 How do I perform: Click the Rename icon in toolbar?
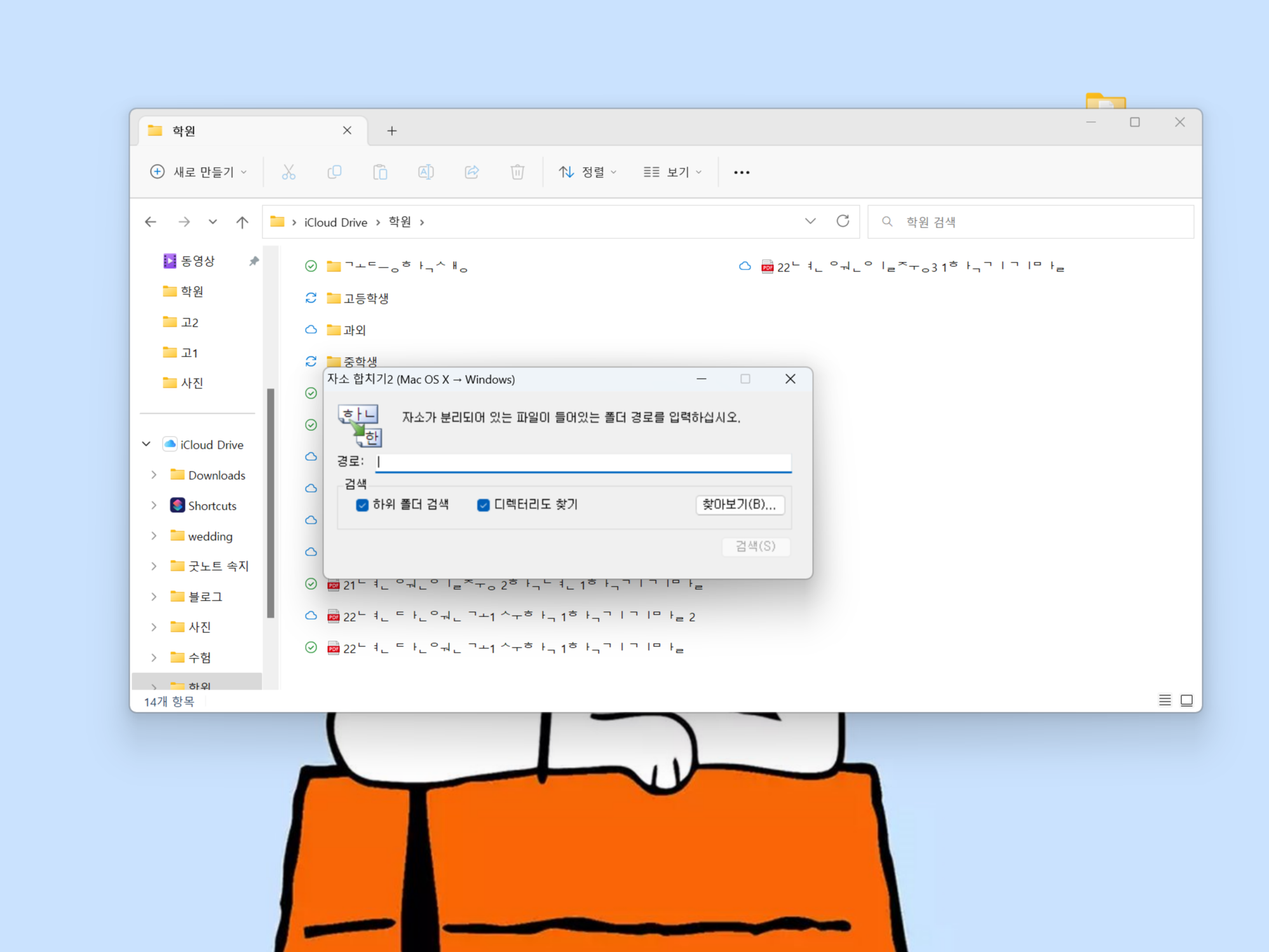coord(426,172)
